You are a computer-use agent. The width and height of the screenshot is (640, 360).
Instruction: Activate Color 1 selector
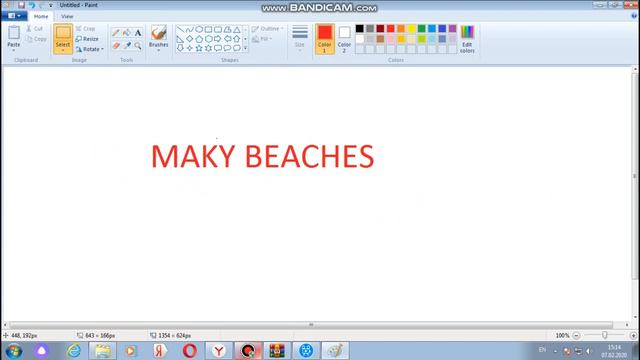click(x=324, y=39)
